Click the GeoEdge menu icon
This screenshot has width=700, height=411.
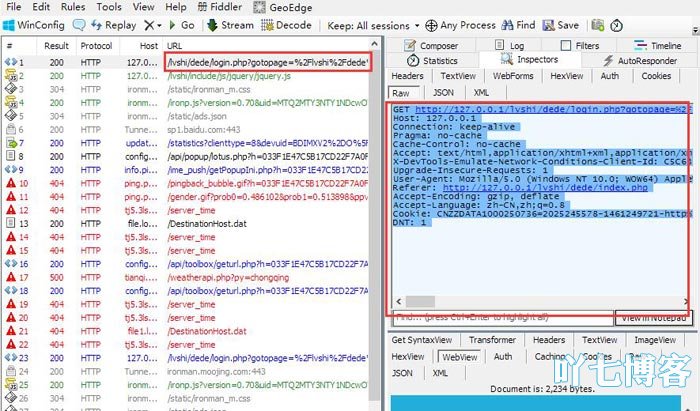259,7
